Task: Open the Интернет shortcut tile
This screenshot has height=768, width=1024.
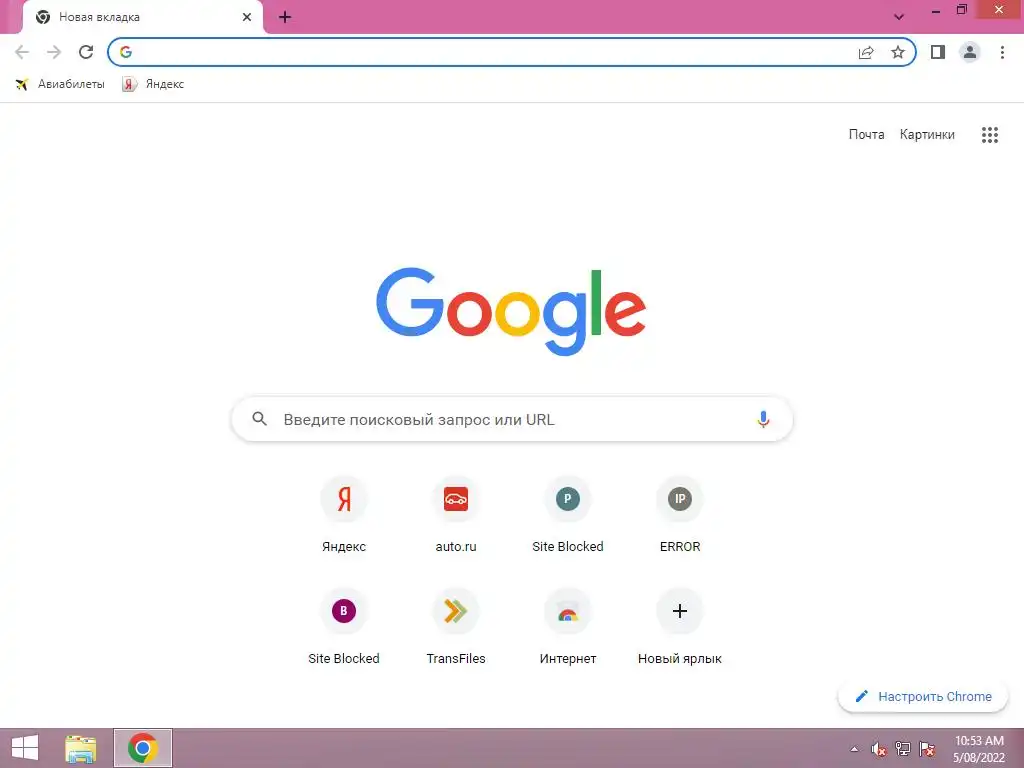Action: tap(568, 628)
